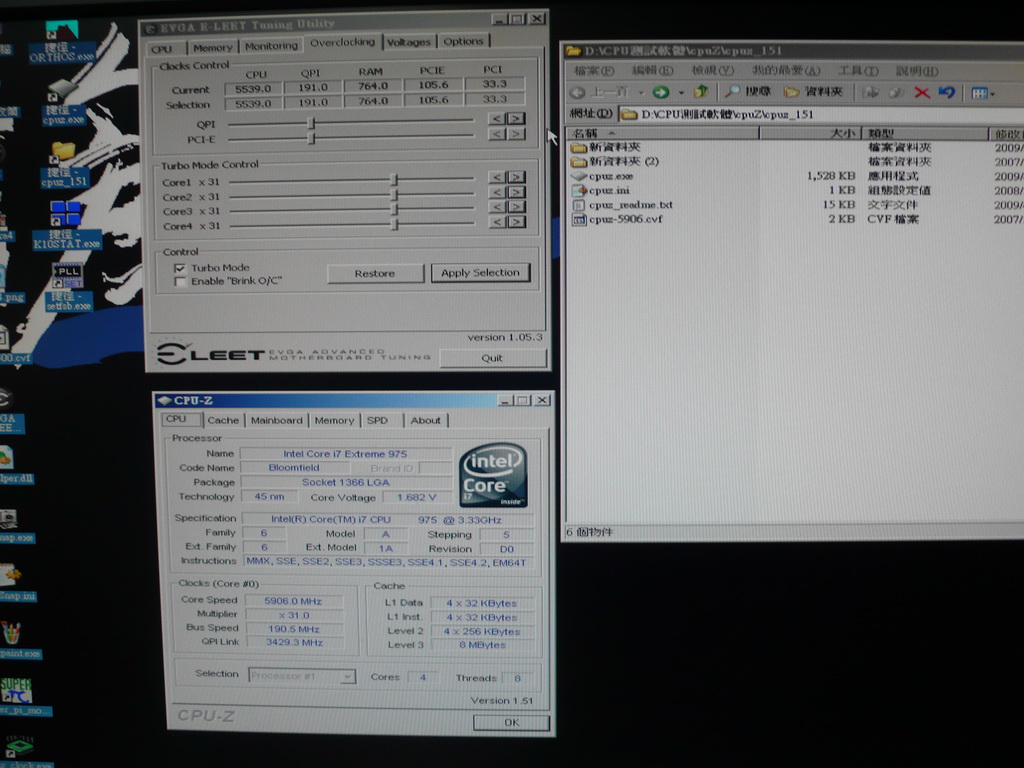
Task: Uncheck the Turbo Mode checkbox
Action: click(x=180, y=268)
